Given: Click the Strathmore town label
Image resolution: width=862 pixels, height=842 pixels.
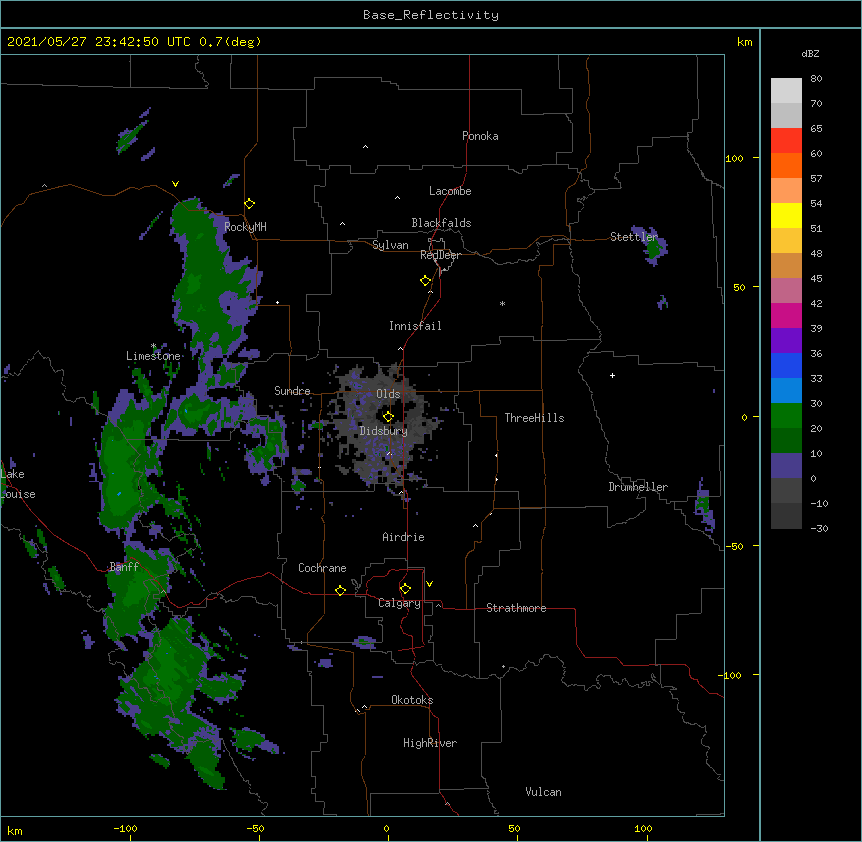Looking at the screenshot, I should [516, 608].
